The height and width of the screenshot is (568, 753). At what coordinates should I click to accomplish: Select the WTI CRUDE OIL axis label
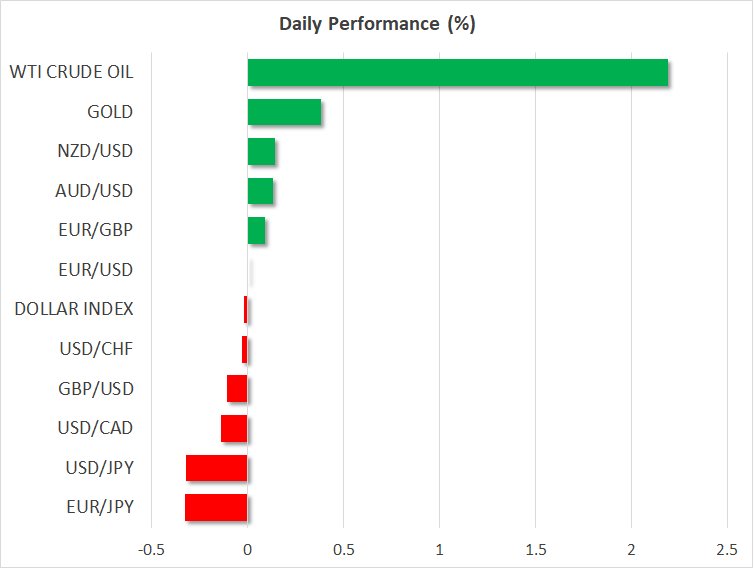pos(71,72)
